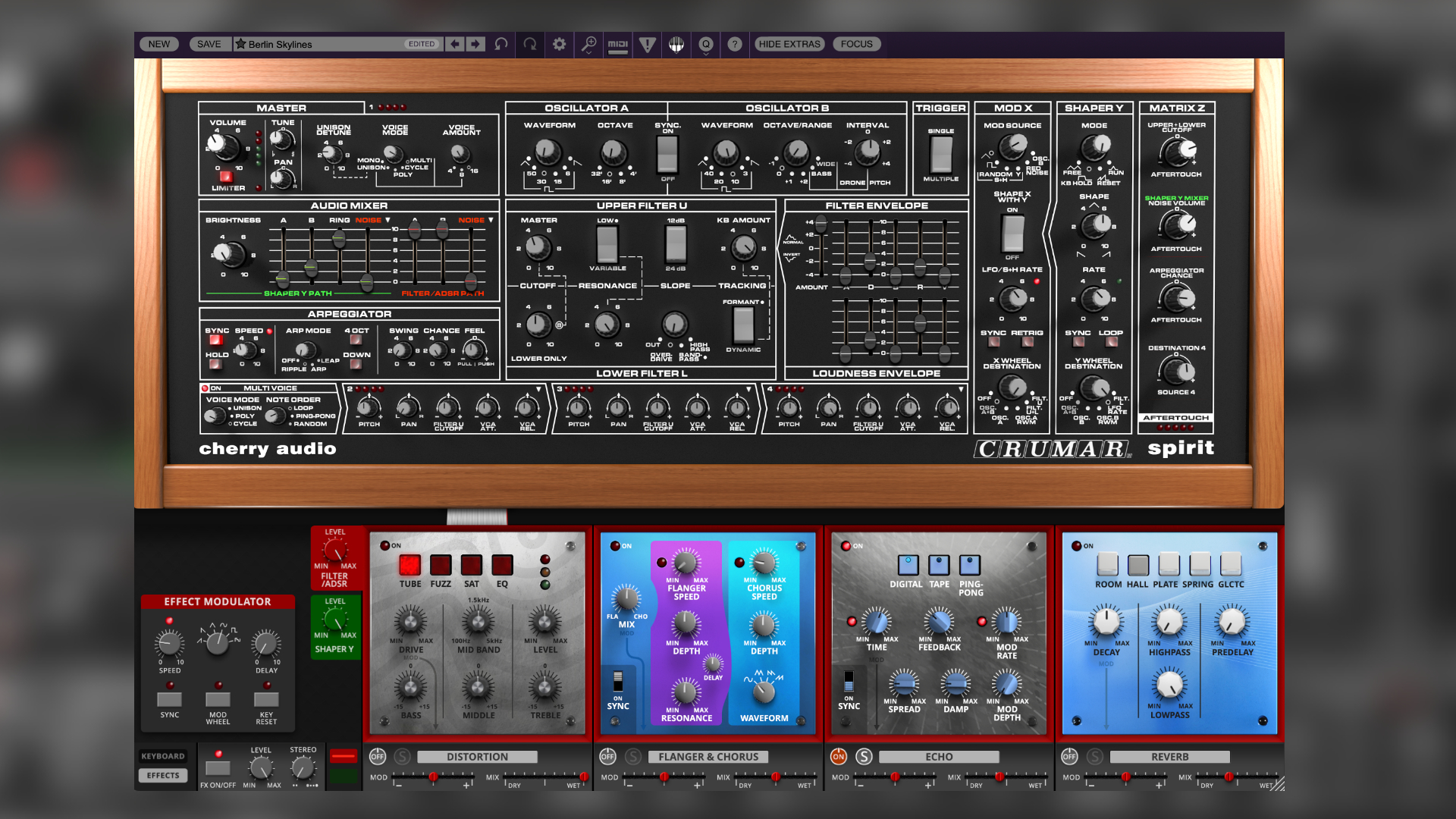The width and height of the screenshot is (1456, 819).
Task: Turn on the Echo effect power toggle
Action: [x=837, y=756]
